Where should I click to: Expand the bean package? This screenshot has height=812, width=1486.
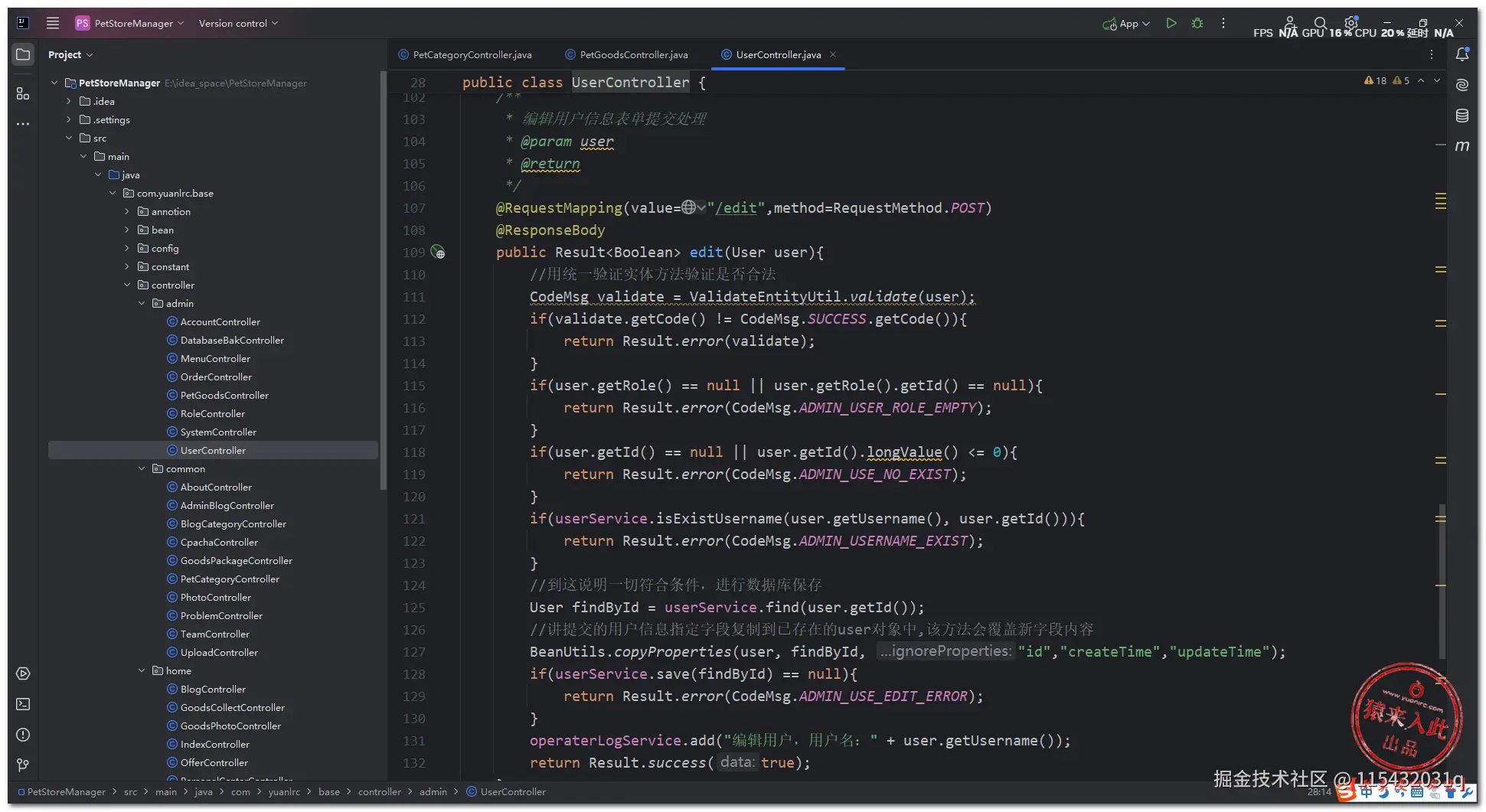[x=127, y=230]
